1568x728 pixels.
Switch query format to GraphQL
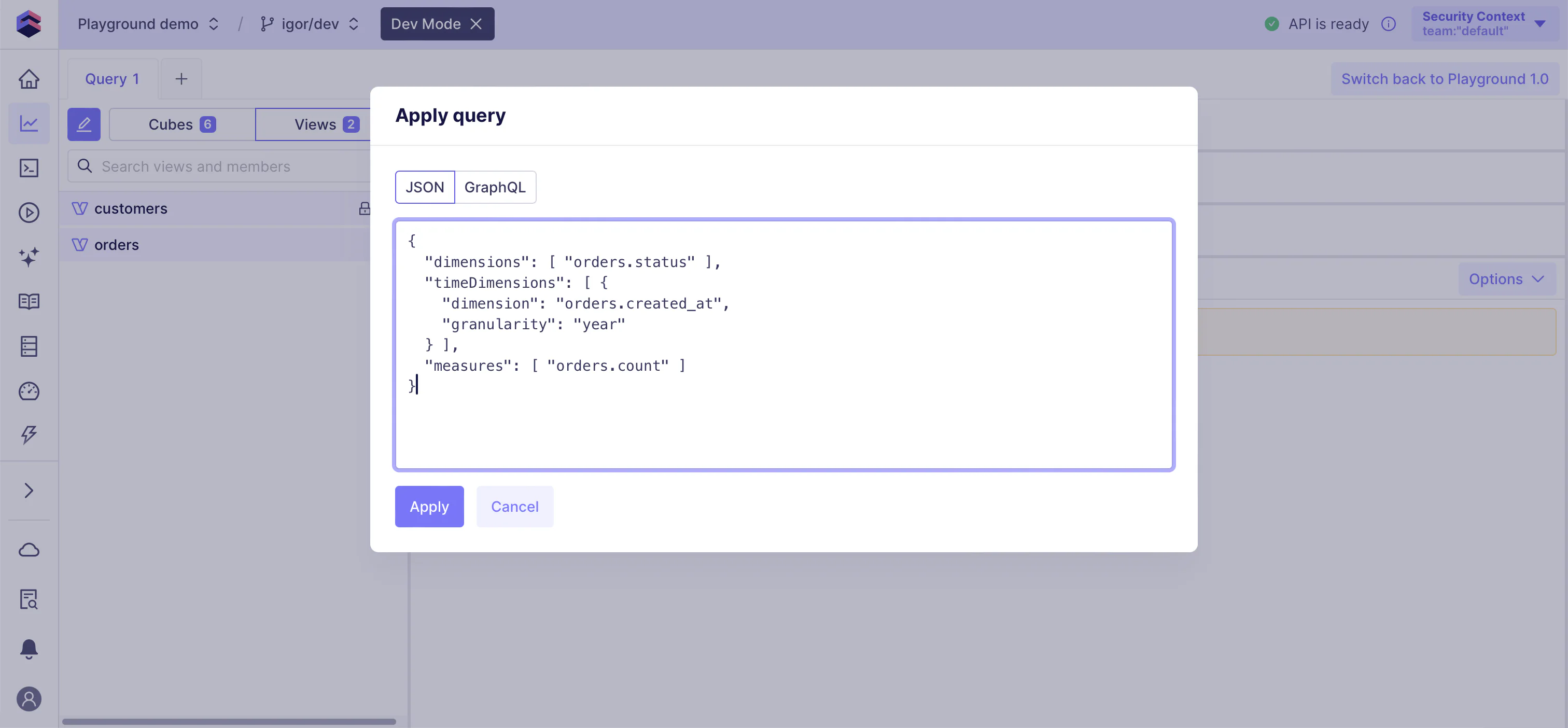[x=494, y=187]
